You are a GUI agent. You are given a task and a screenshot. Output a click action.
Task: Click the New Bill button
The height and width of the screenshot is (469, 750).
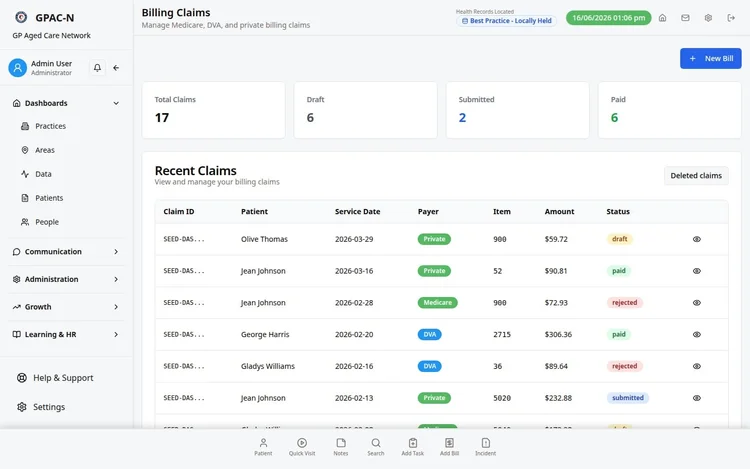tap(711, 58)
